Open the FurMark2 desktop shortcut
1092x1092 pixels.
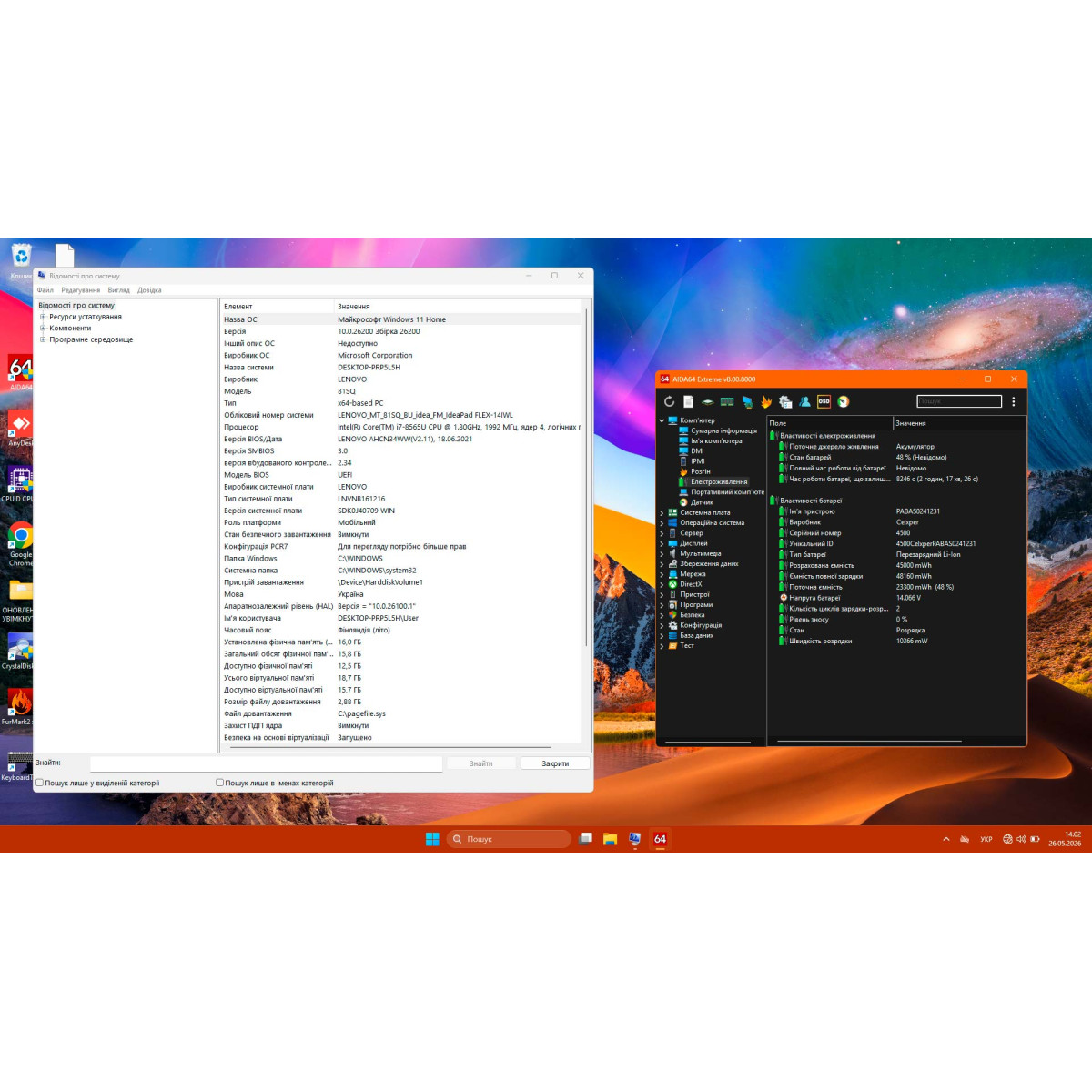point(18,707)
